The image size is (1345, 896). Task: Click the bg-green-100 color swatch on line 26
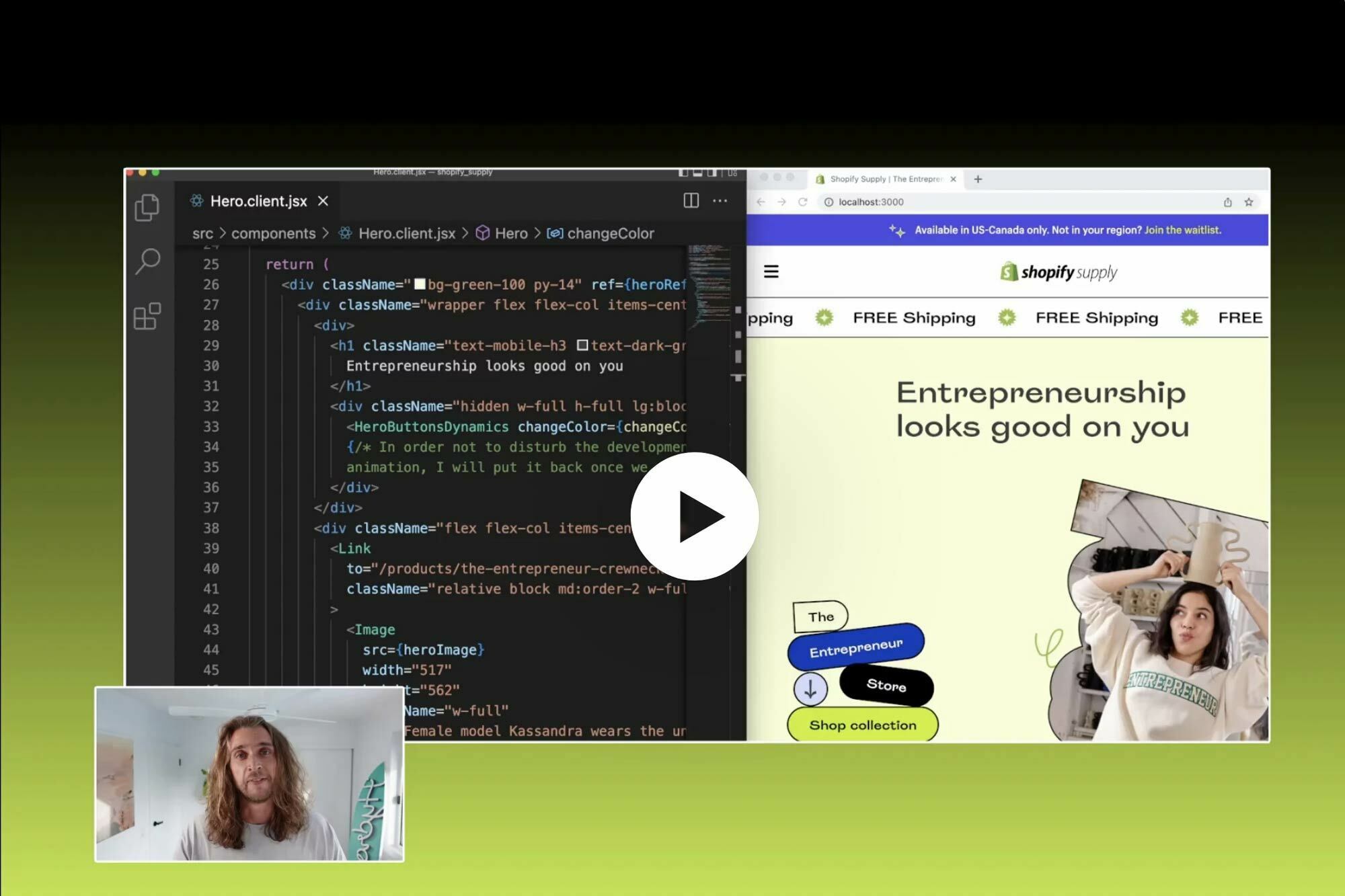click(x=420, y=284)
